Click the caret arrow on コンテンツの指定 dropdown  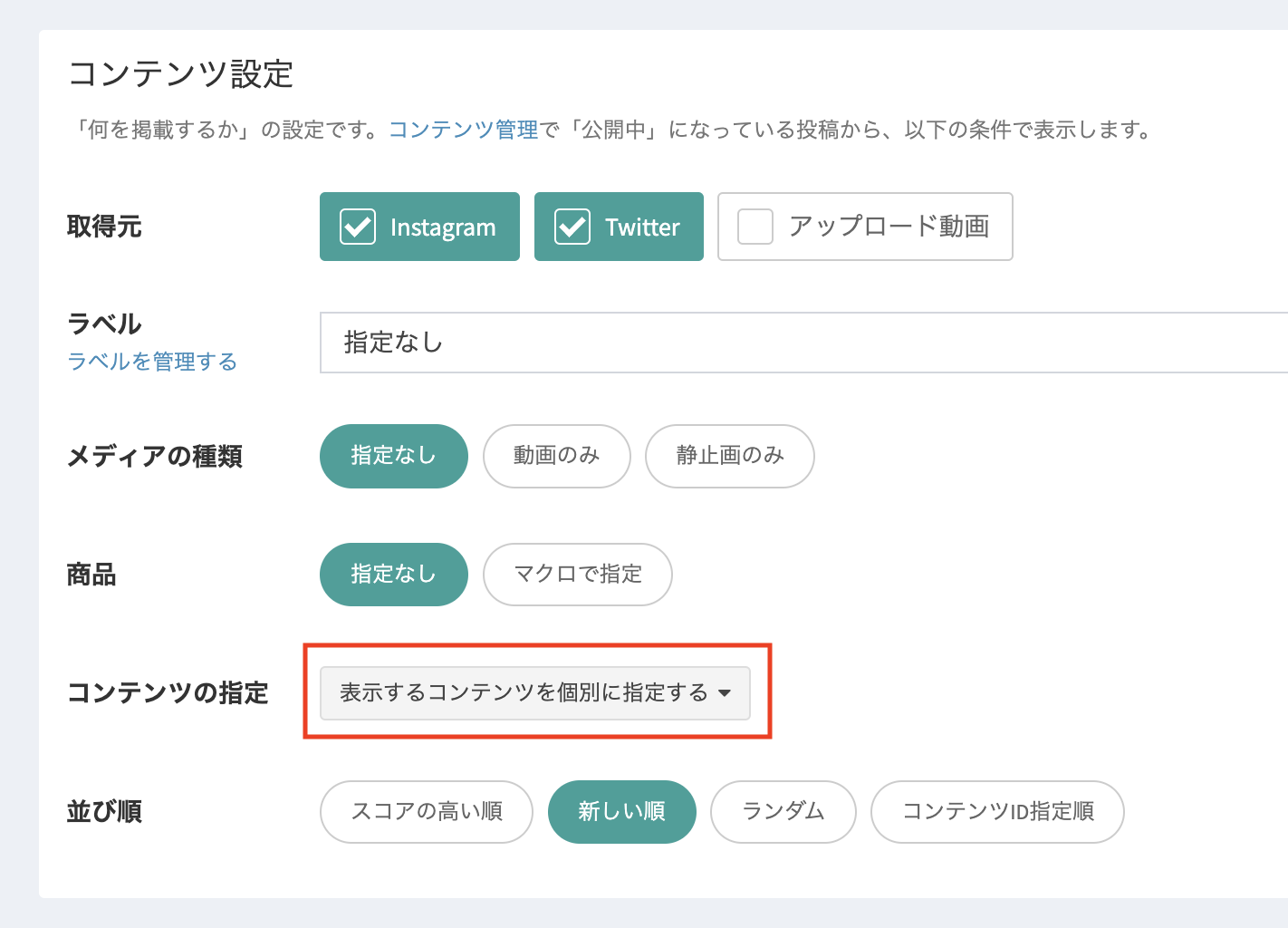[724, 693]
